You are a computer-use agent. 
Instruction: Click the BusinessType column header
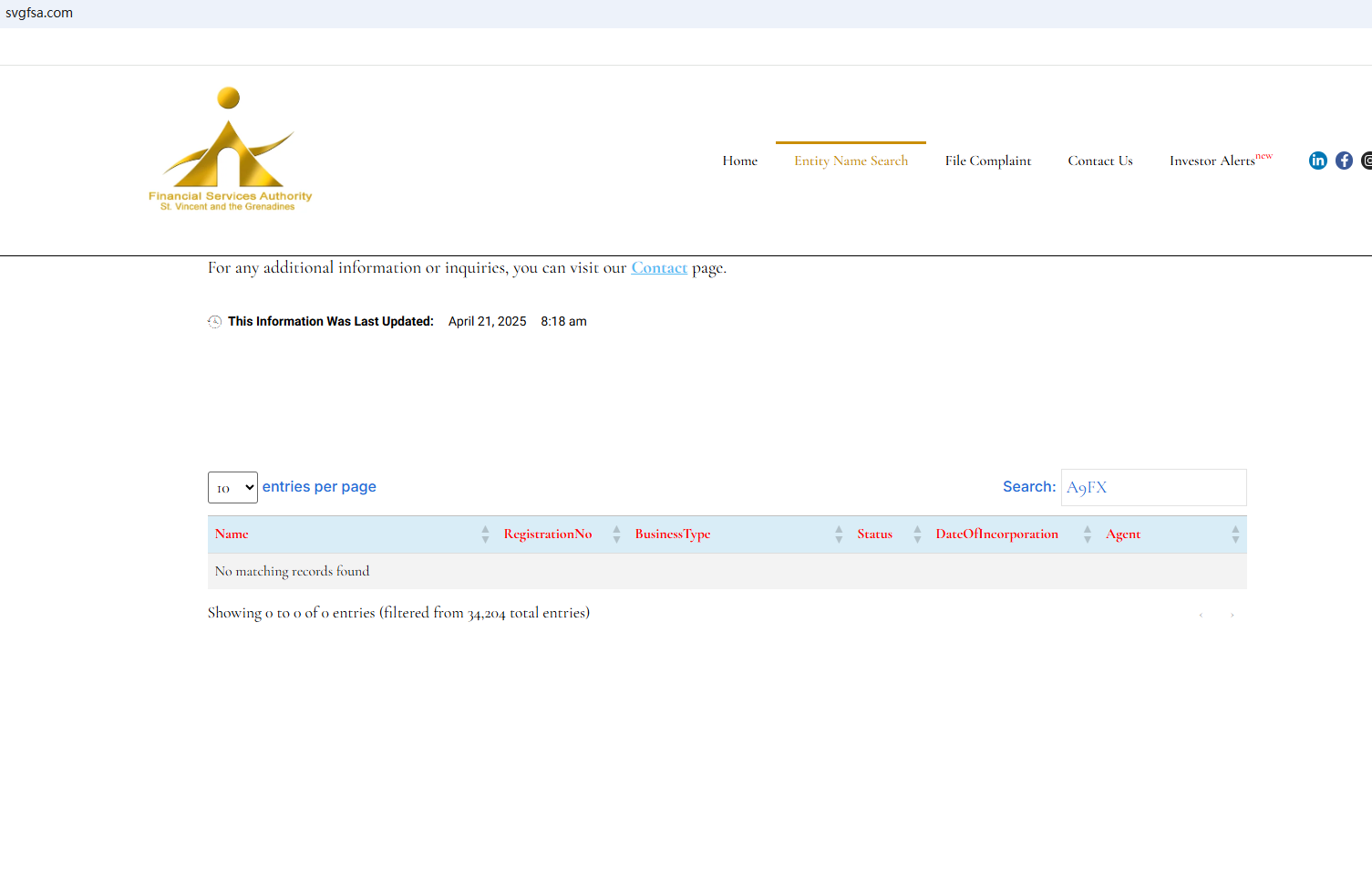(673, 534)
